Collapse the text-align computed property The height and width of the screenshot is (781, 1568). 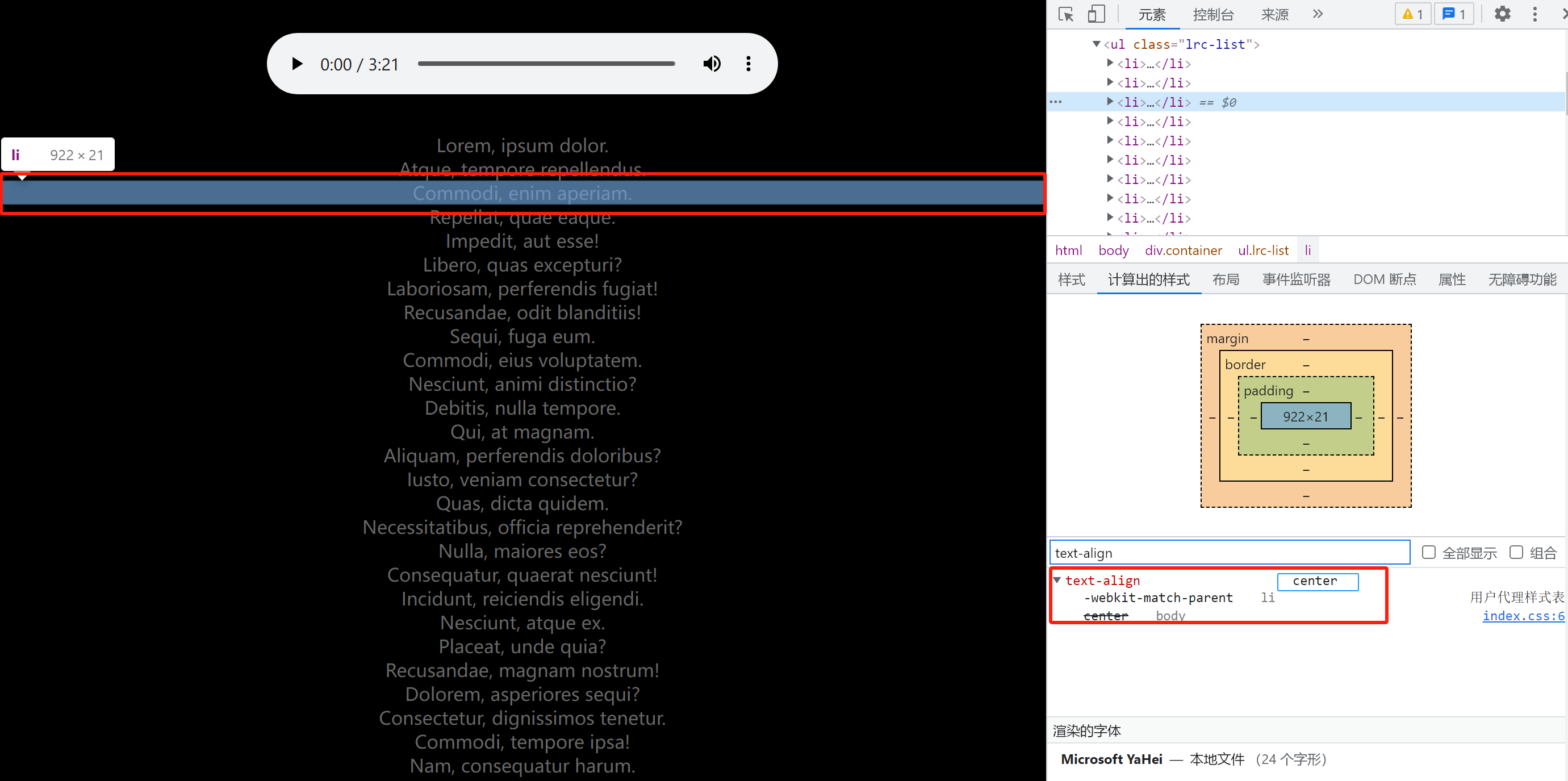click(1057, 580)
